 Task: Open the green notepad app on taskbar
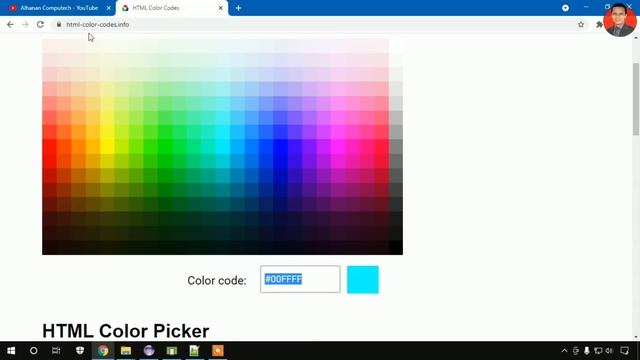(x=195, y=351)
